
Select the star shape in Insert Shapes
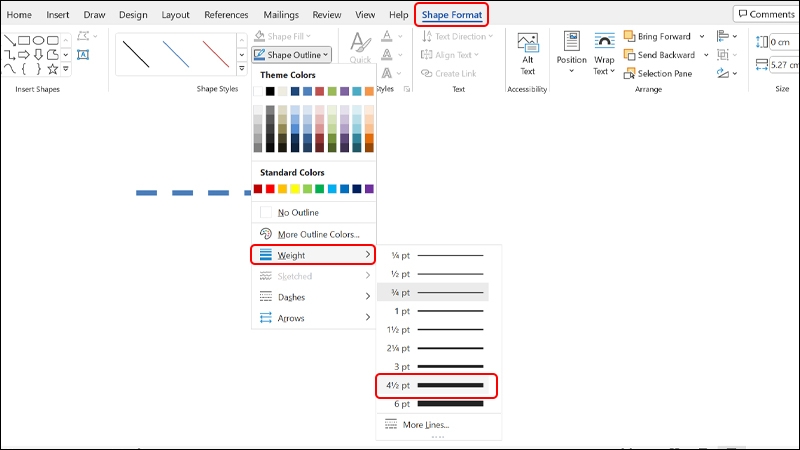(53, 68)
